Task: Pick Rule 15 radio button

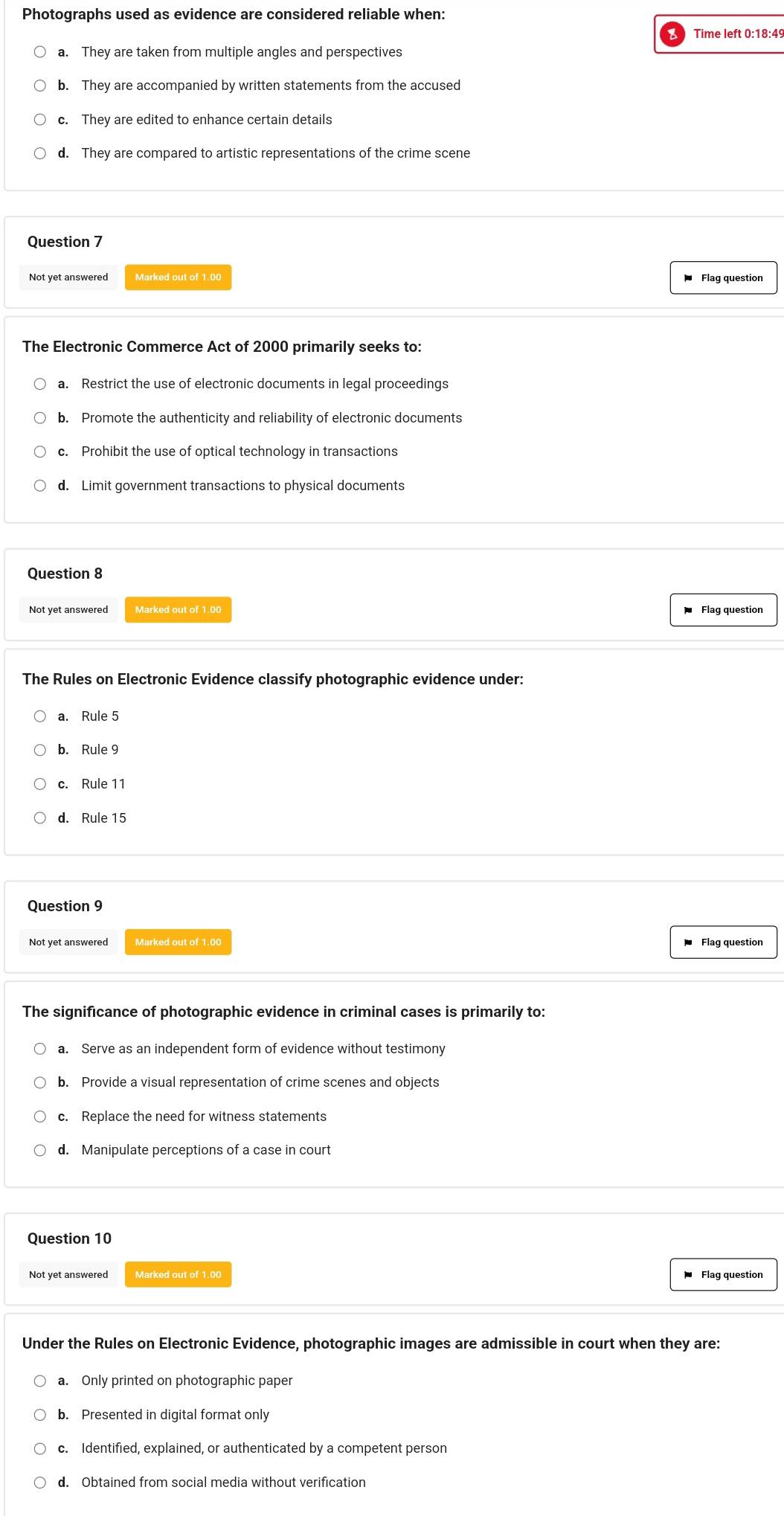Action: pyautogui.click(x=40, y=818)
